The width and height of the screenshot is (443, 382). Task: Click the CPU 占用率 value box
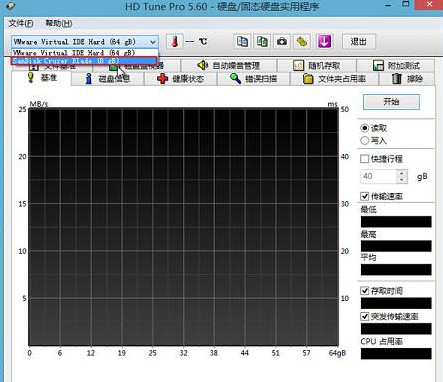[396, 354]
